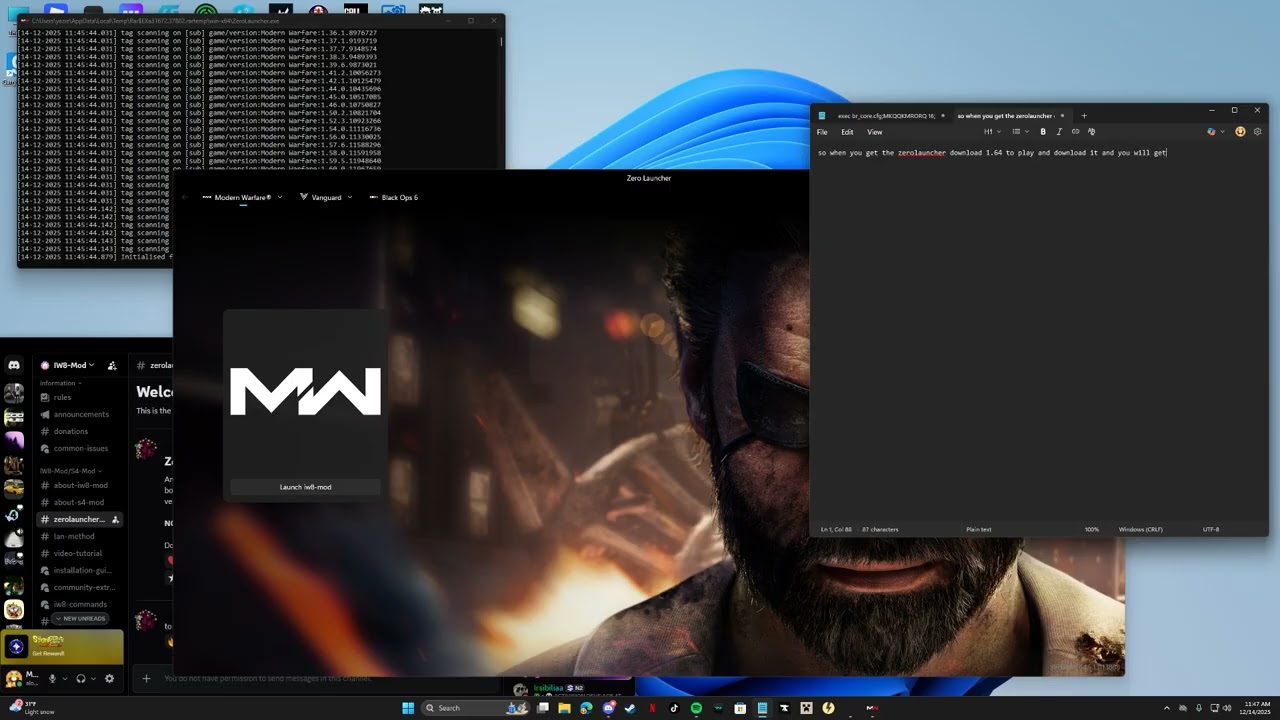Viewport: 1280px width, 720px height.
Task: Open Edit menu in Notepad
Action: point(847,132)
